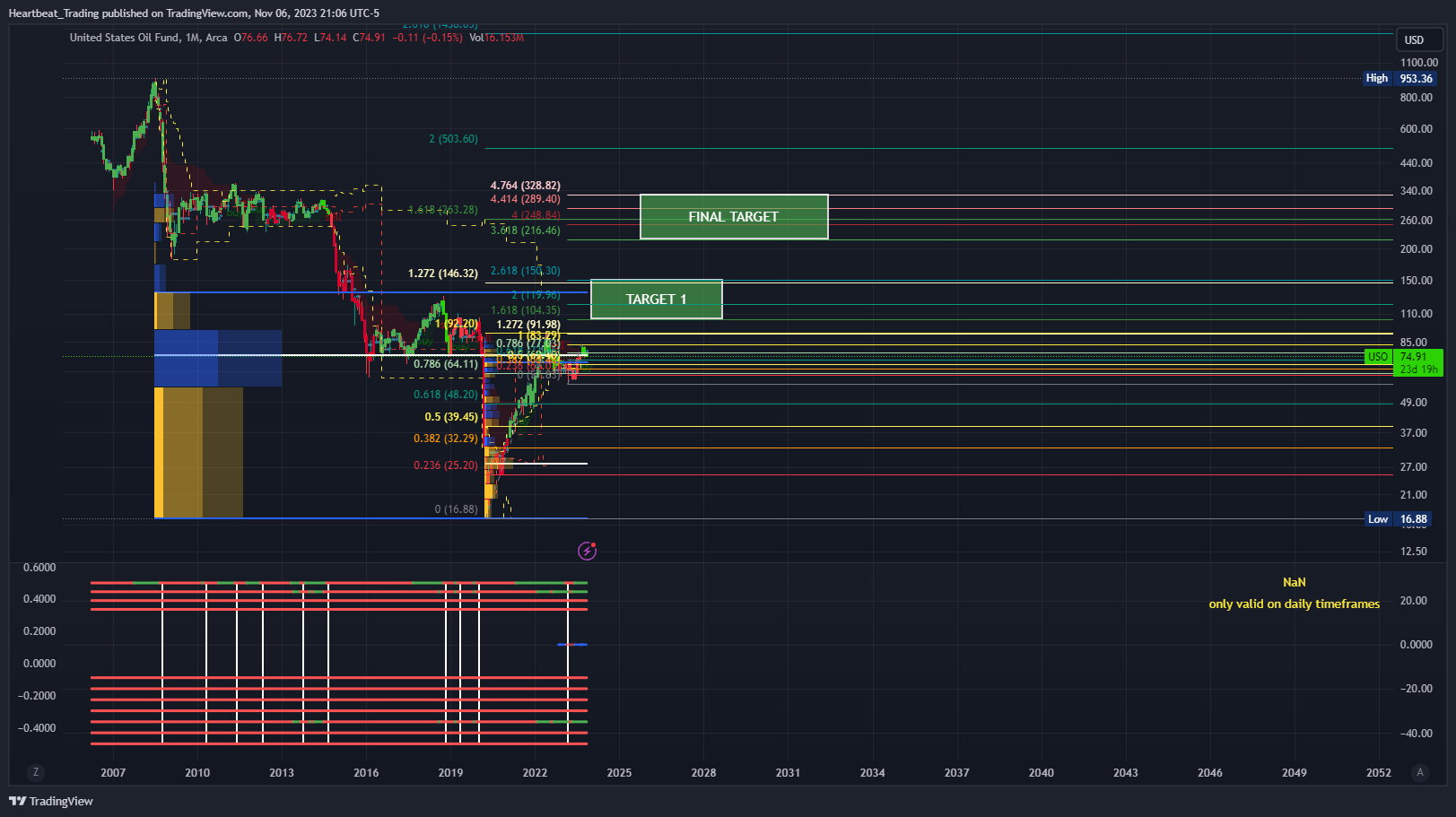Click the 49.00 price axis label

pyautogui.click(x=1414, y=403)
